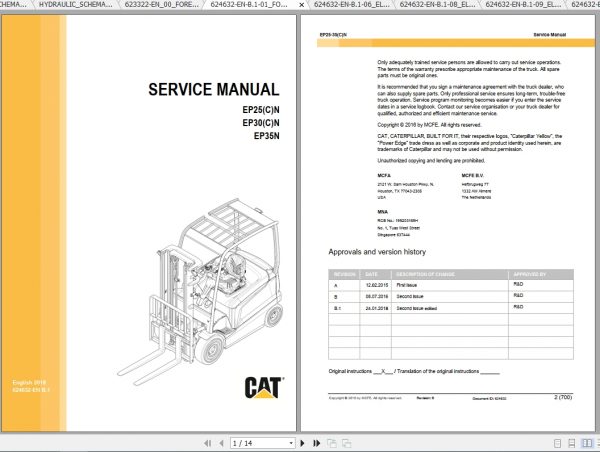This screenshot has width=600, height=452.
Task: Click the previous view icon in the navigation bar
Action: point(332,443)
